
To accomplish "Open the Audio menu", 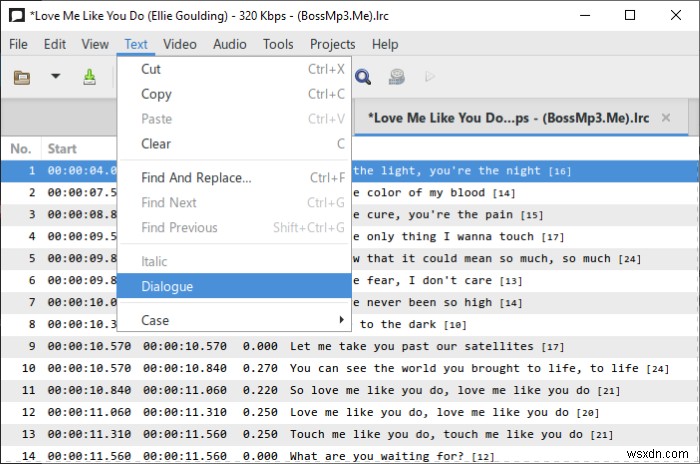I will pyautogui.click(x=230, y=44).
